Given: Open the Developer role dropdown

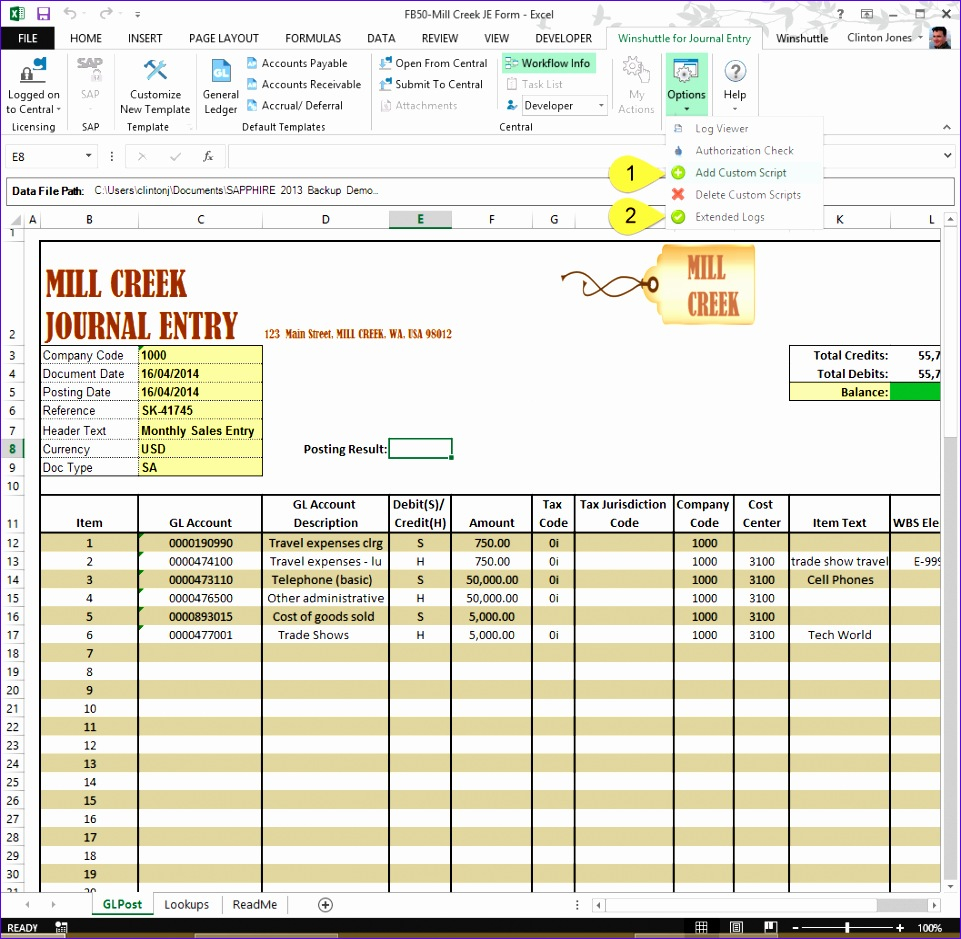Looking at the screenshot, I should click(x=601, y=105).
